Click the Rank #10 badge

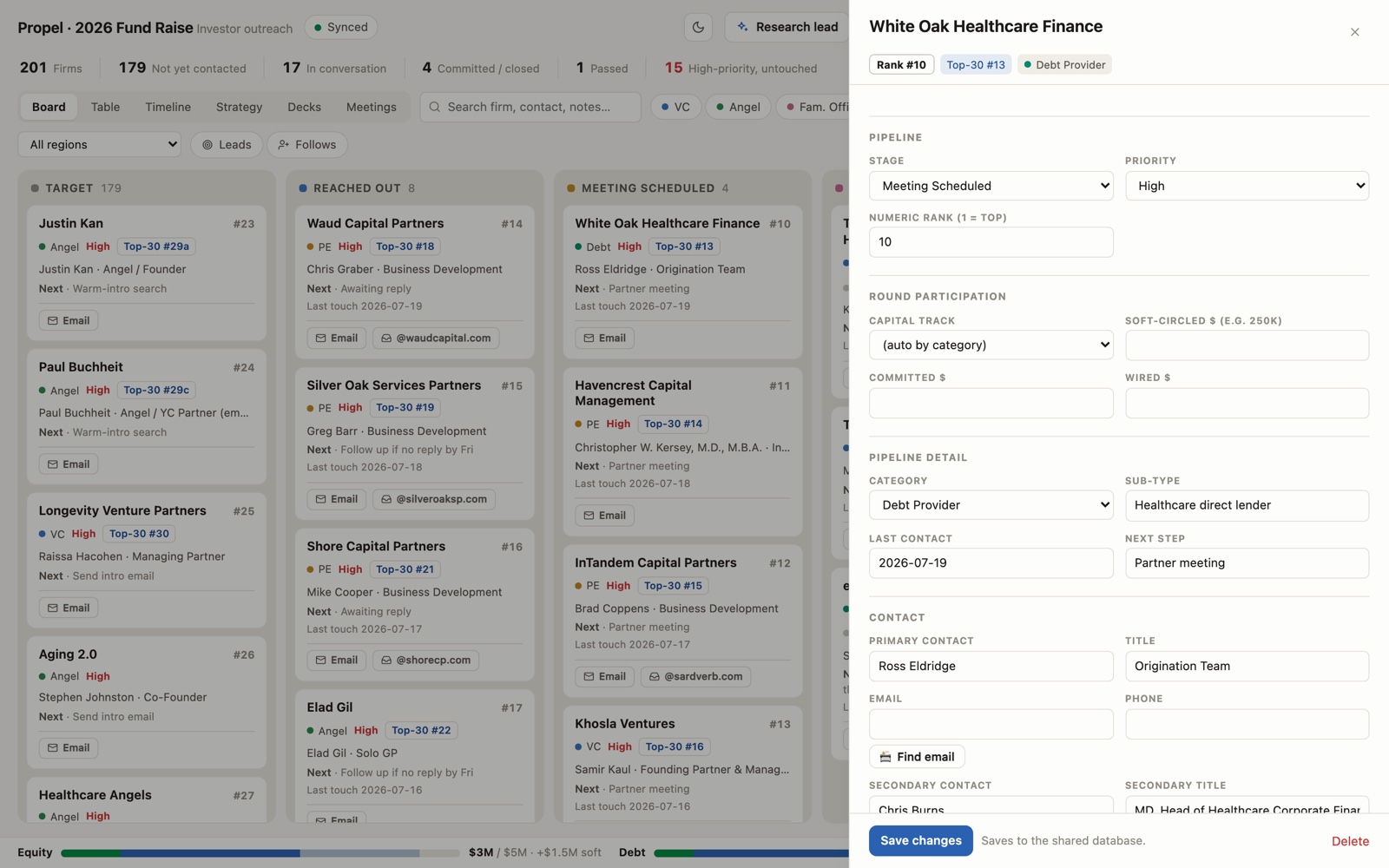[901, 64]
